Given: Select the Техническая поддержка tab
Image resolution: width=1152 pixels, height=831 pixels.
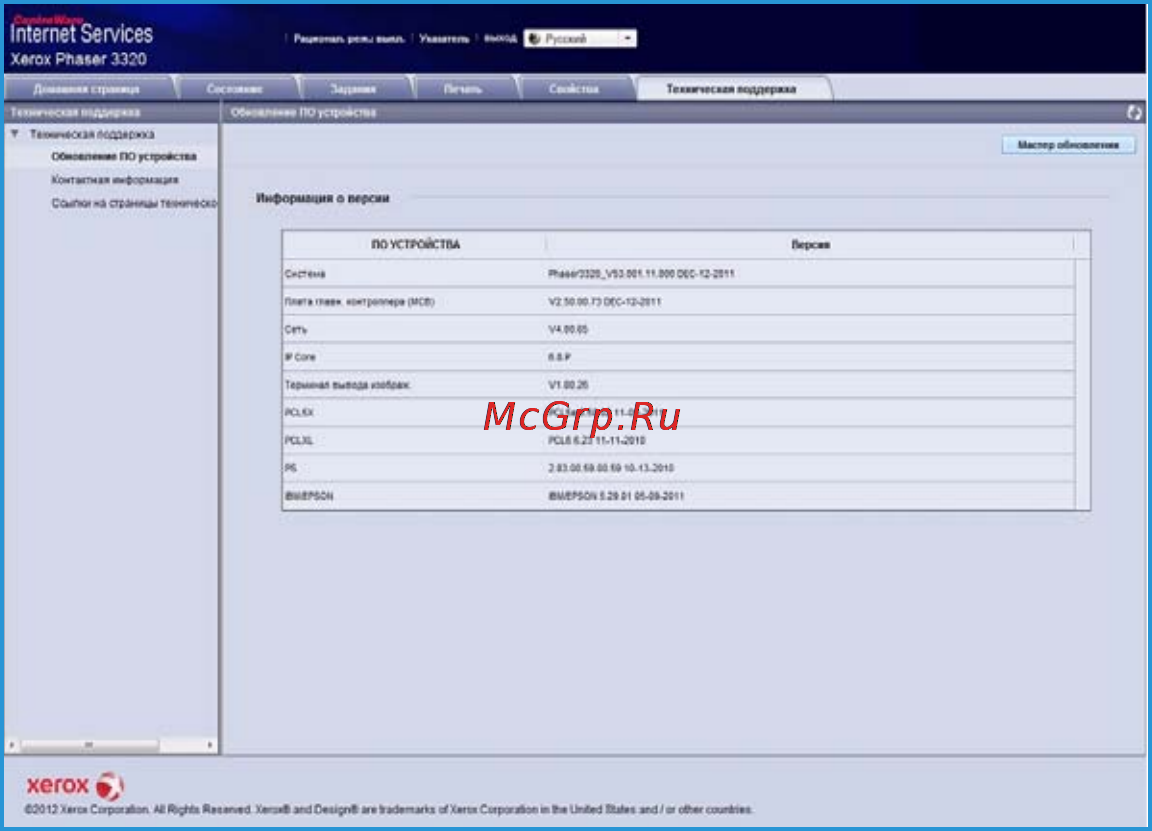Looking at the screenshot, I should pos(731,89).
